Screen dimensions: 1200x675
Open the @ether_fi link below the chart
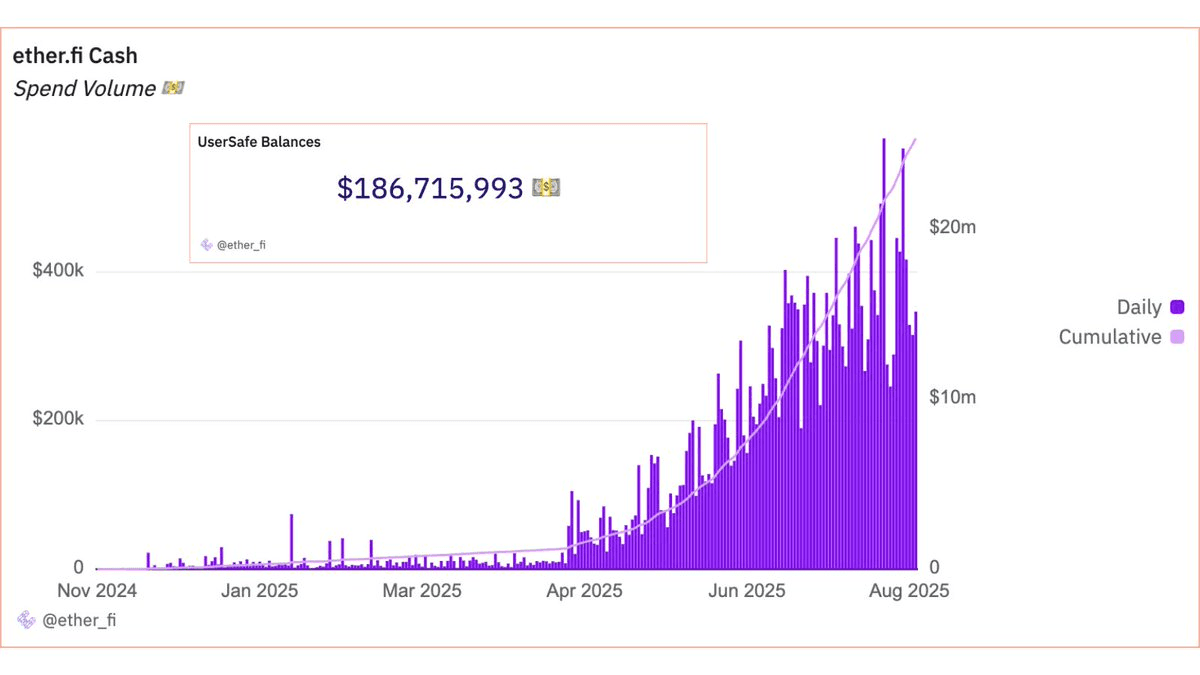tap(80, 620)
